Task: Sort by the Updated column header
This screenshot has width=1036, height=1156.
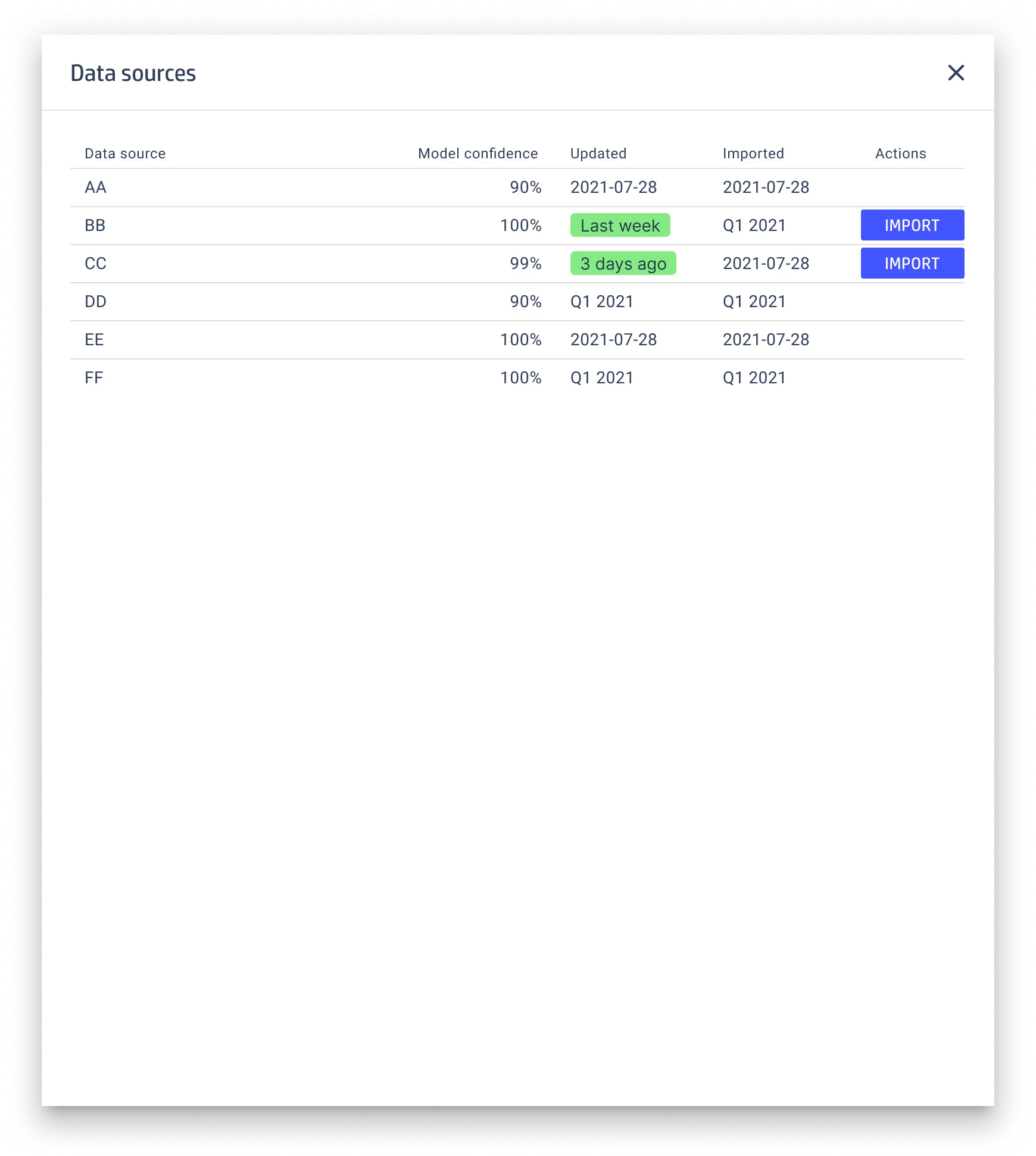Action: point(598,153)
